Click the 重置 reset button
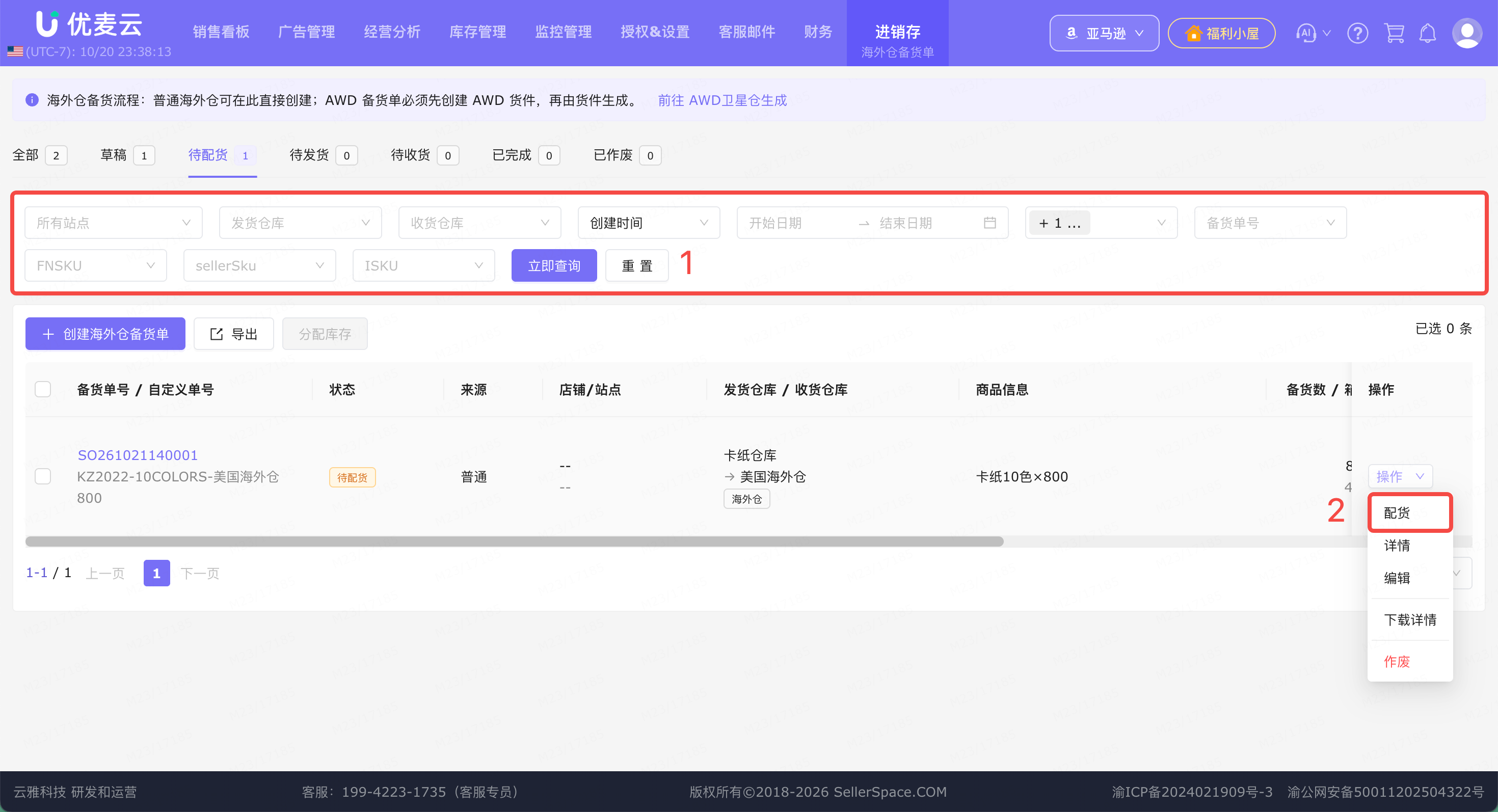Viewport: 1498px width, 812px height. [637, 265]
